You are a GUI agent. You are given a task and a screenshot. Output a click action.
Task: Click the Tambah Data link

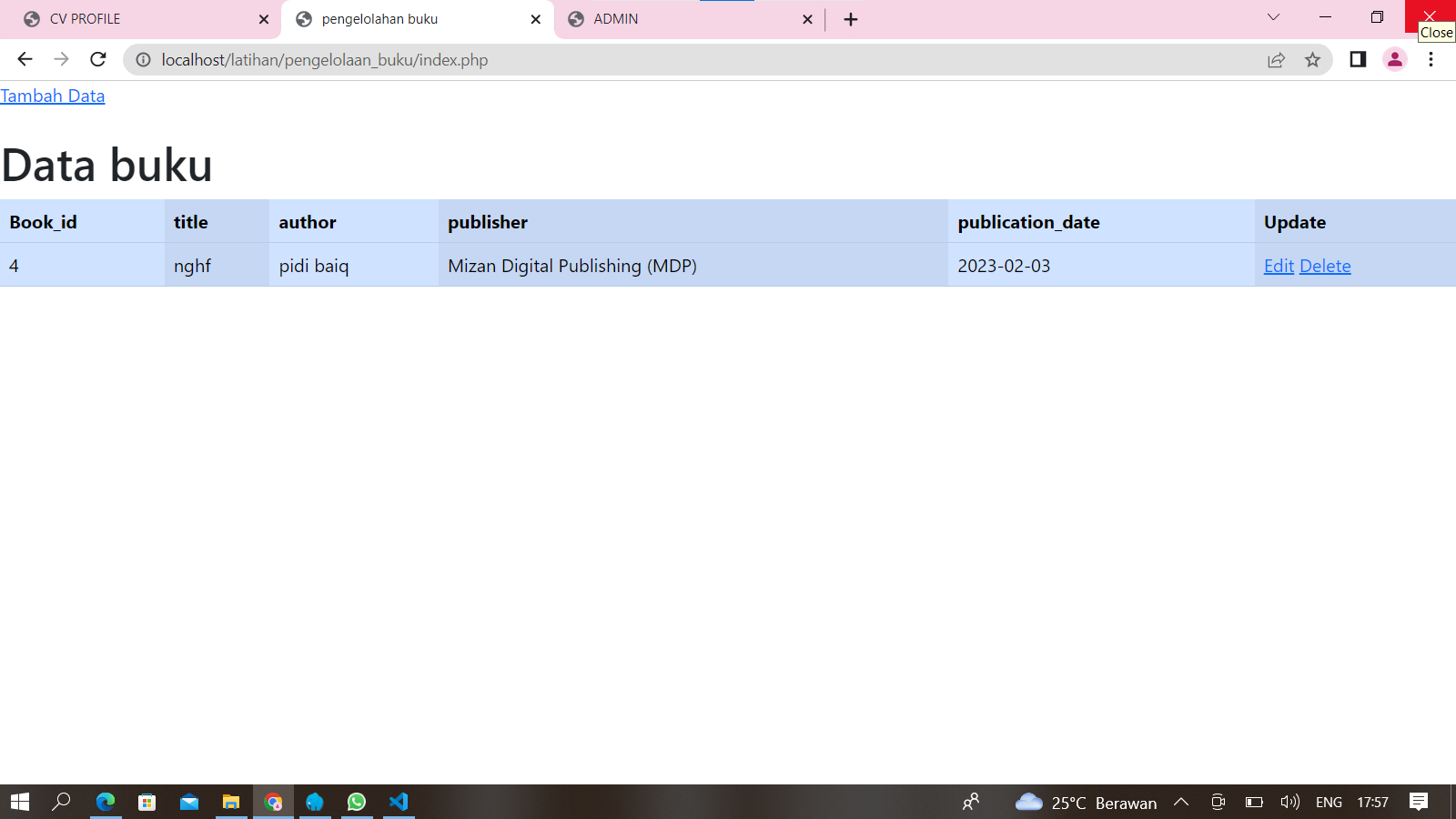(x=53, y=96)
